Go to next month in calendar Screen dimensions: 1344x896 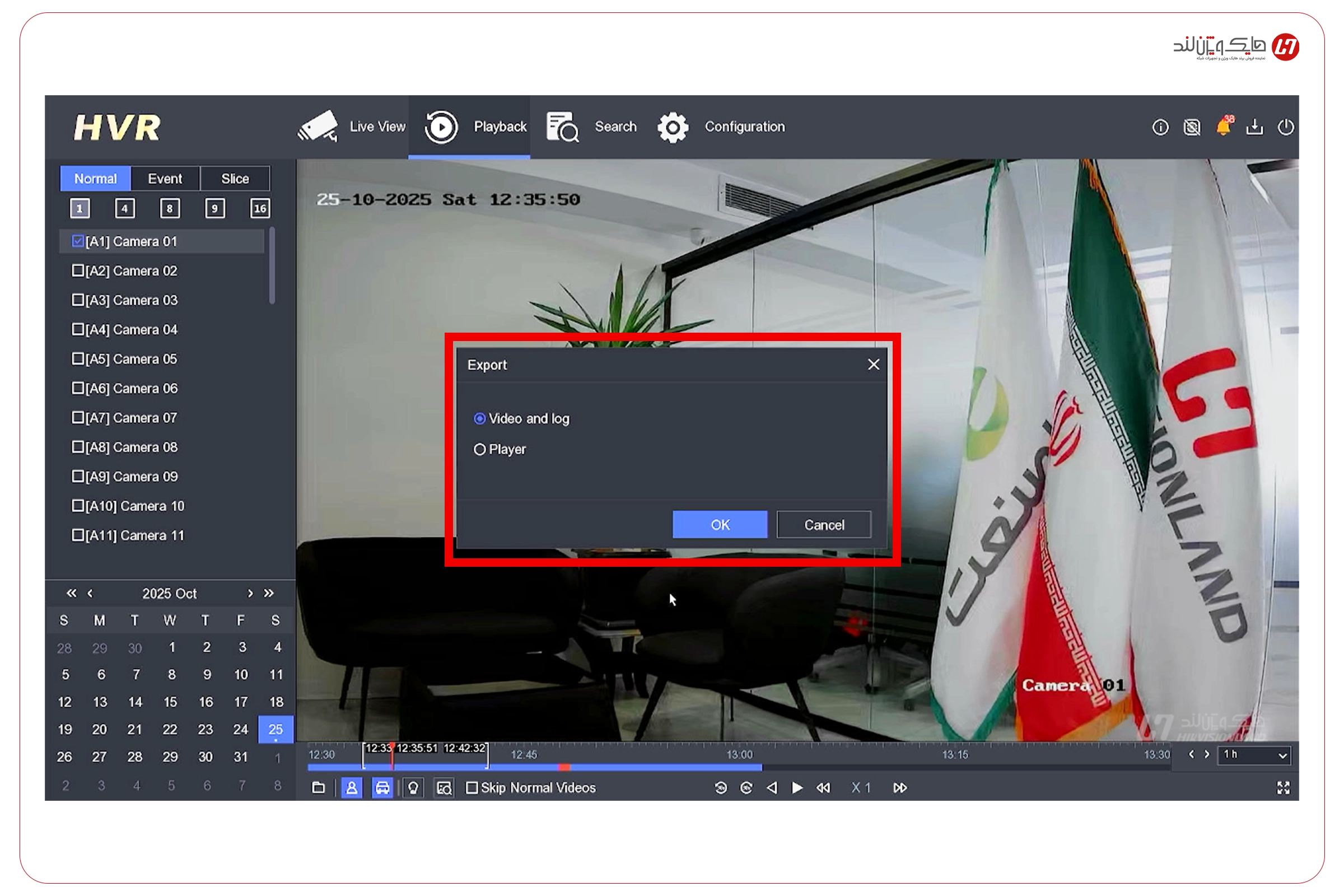[250, 594]
